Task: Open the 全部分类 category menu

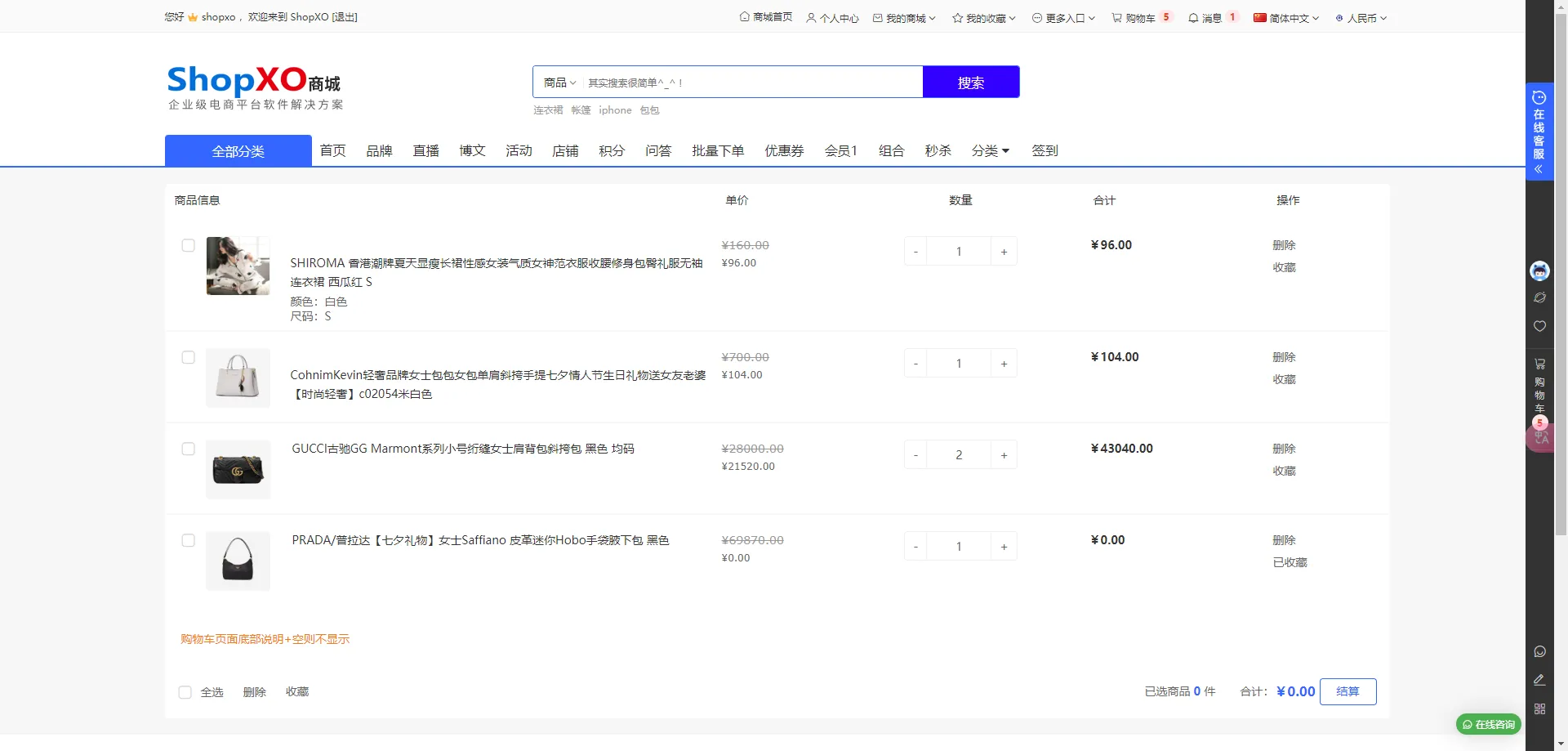Action: coord(238,151)
